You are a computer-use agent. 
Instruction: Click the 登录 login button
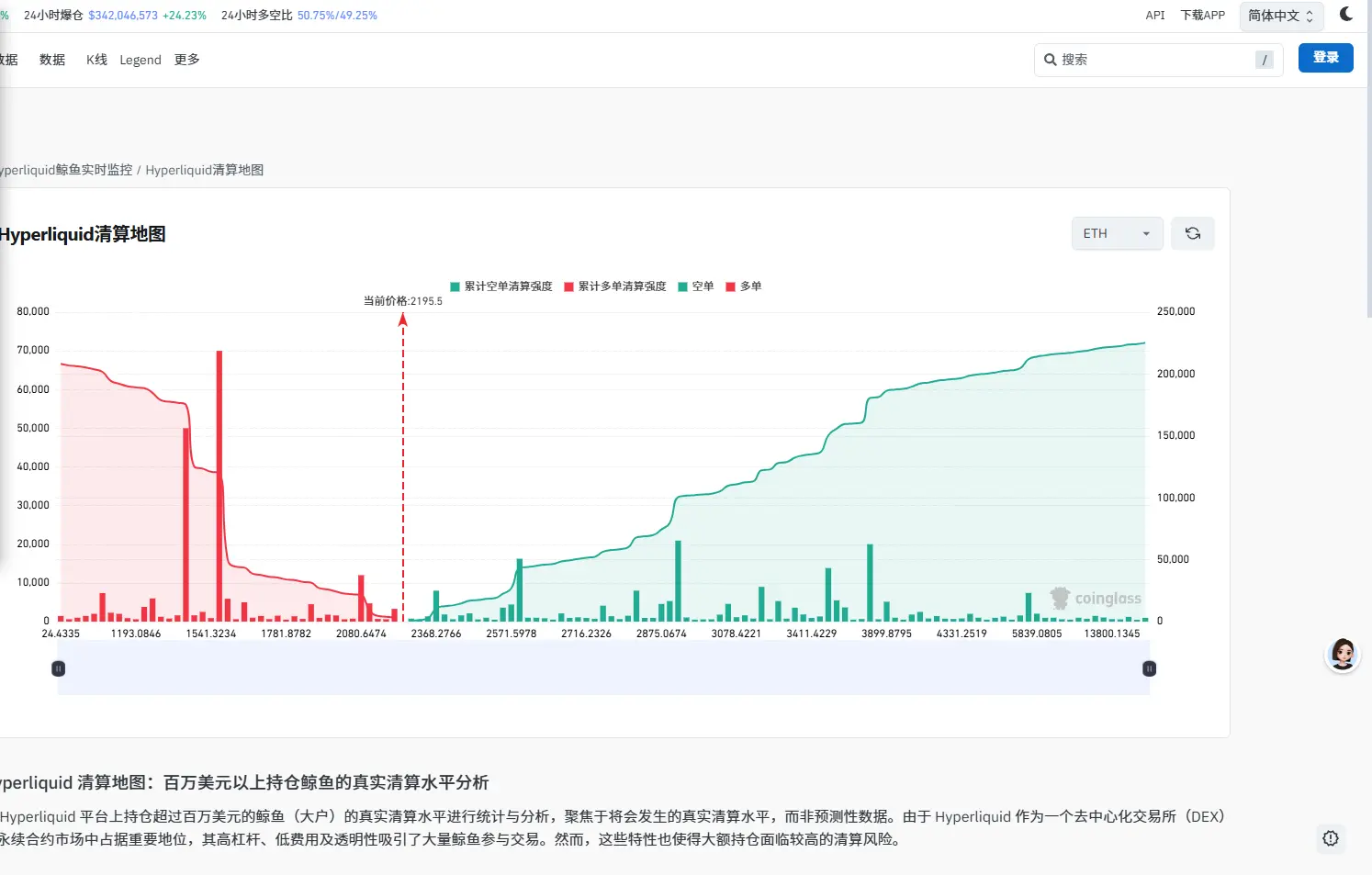(x=1325, y=57)
